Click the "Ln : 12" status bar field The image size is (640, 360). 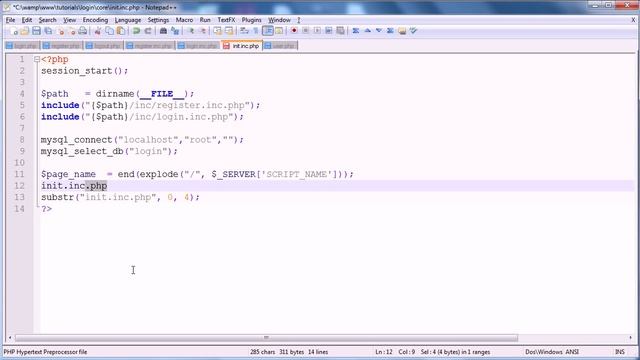point(384,352)
